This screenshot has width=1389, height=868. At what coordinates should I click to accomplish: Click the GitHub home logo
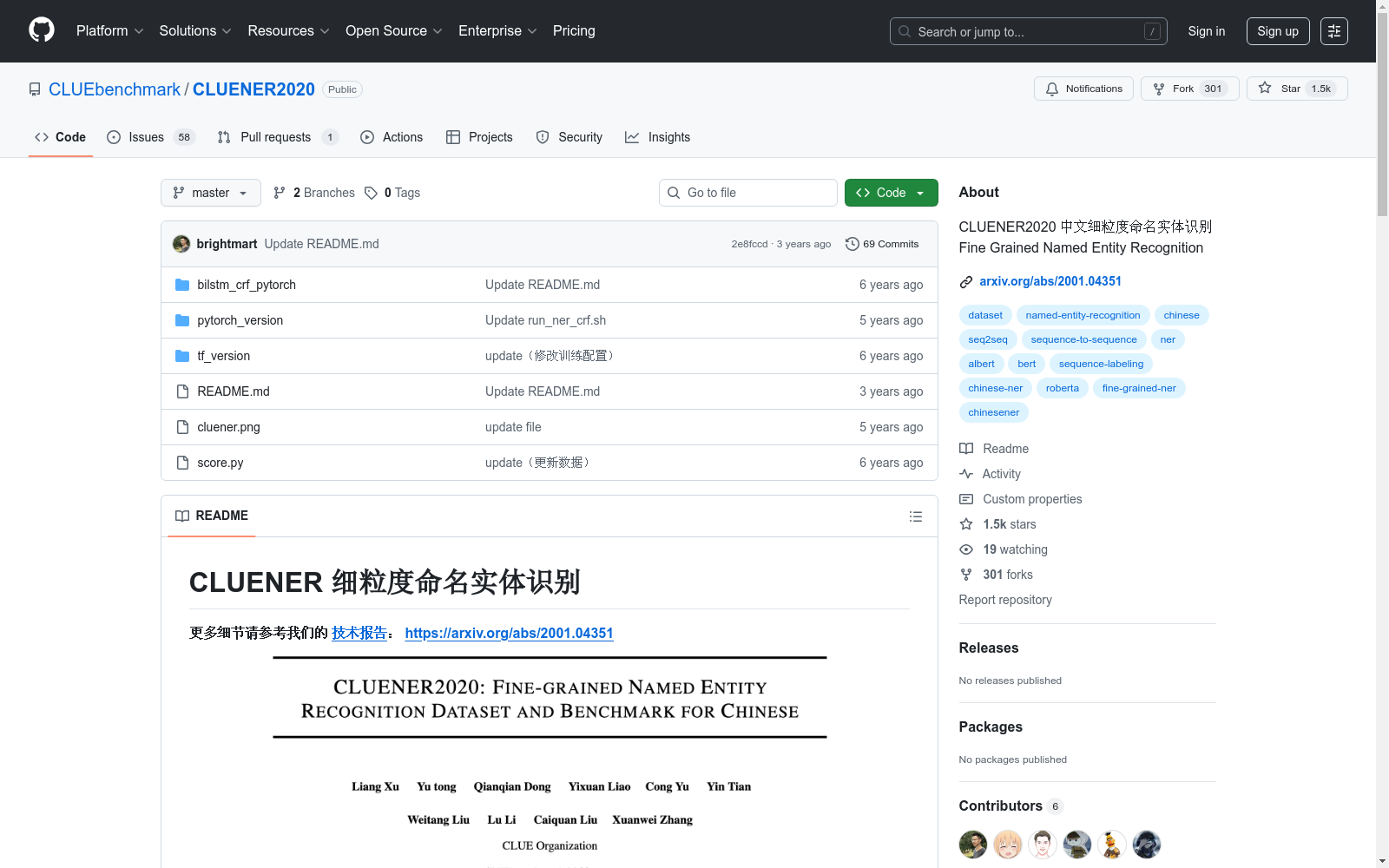[41, 30]
